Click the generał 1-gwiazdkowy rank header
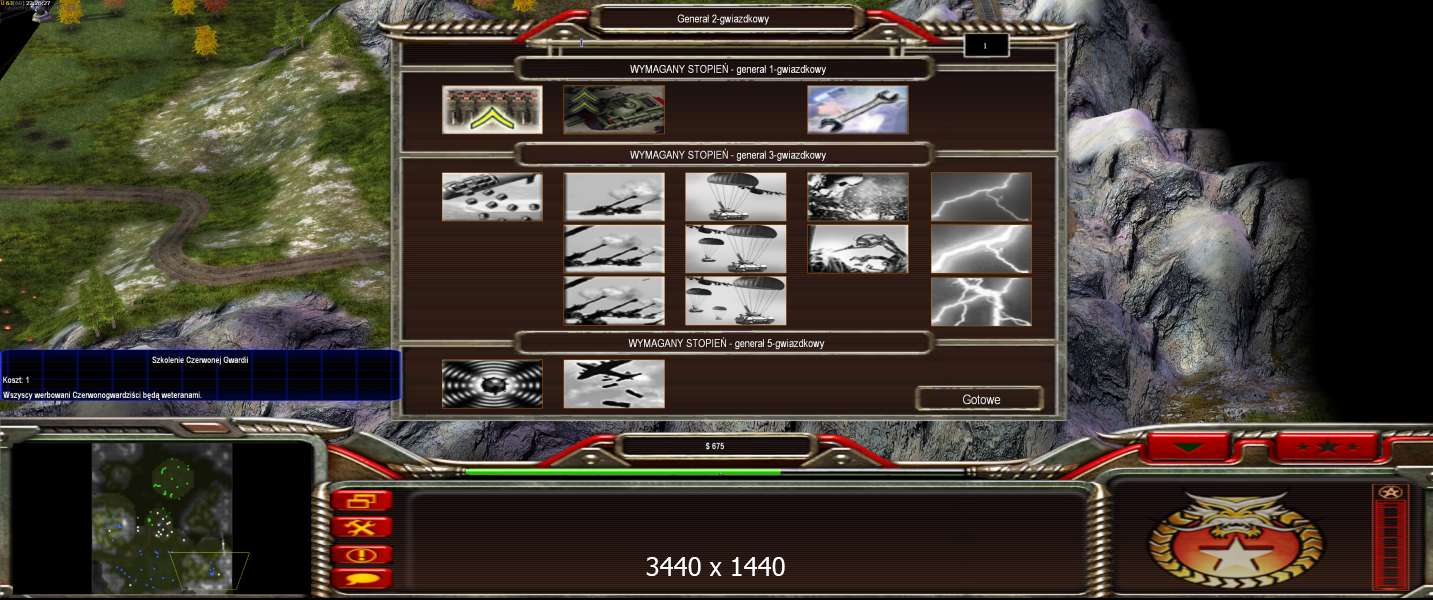Image resolution: width=1433 pixels, height=600 pixels. pyautogui.click(x=727, y=69)
